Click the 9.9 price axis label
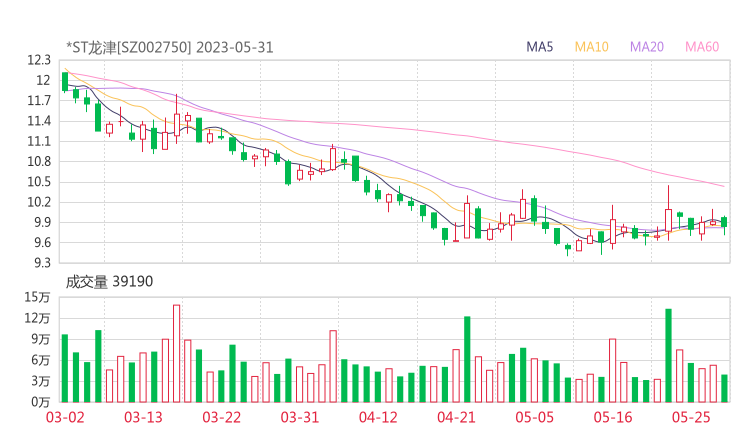This screenshot has width=740, height=440. [x=42, y=222]
